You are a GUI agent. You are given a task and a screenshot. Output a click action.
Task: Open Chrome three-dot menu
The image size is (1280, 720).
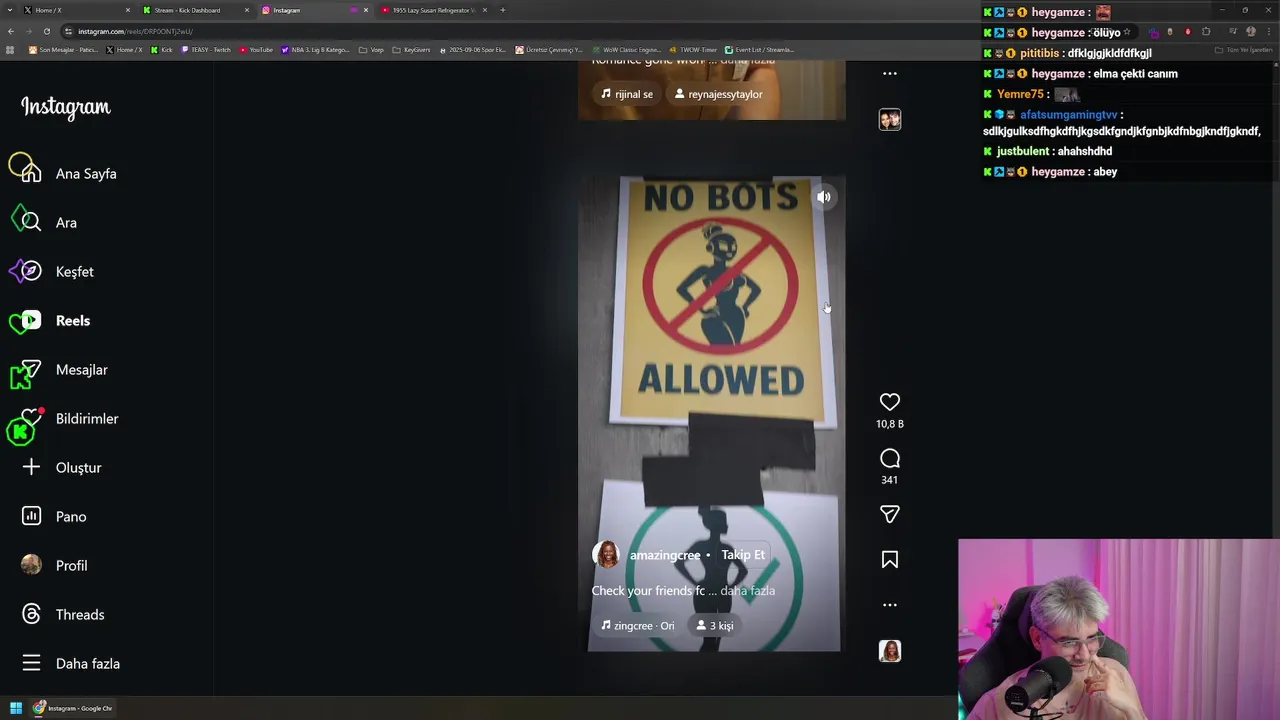[x=1269, y=31]
